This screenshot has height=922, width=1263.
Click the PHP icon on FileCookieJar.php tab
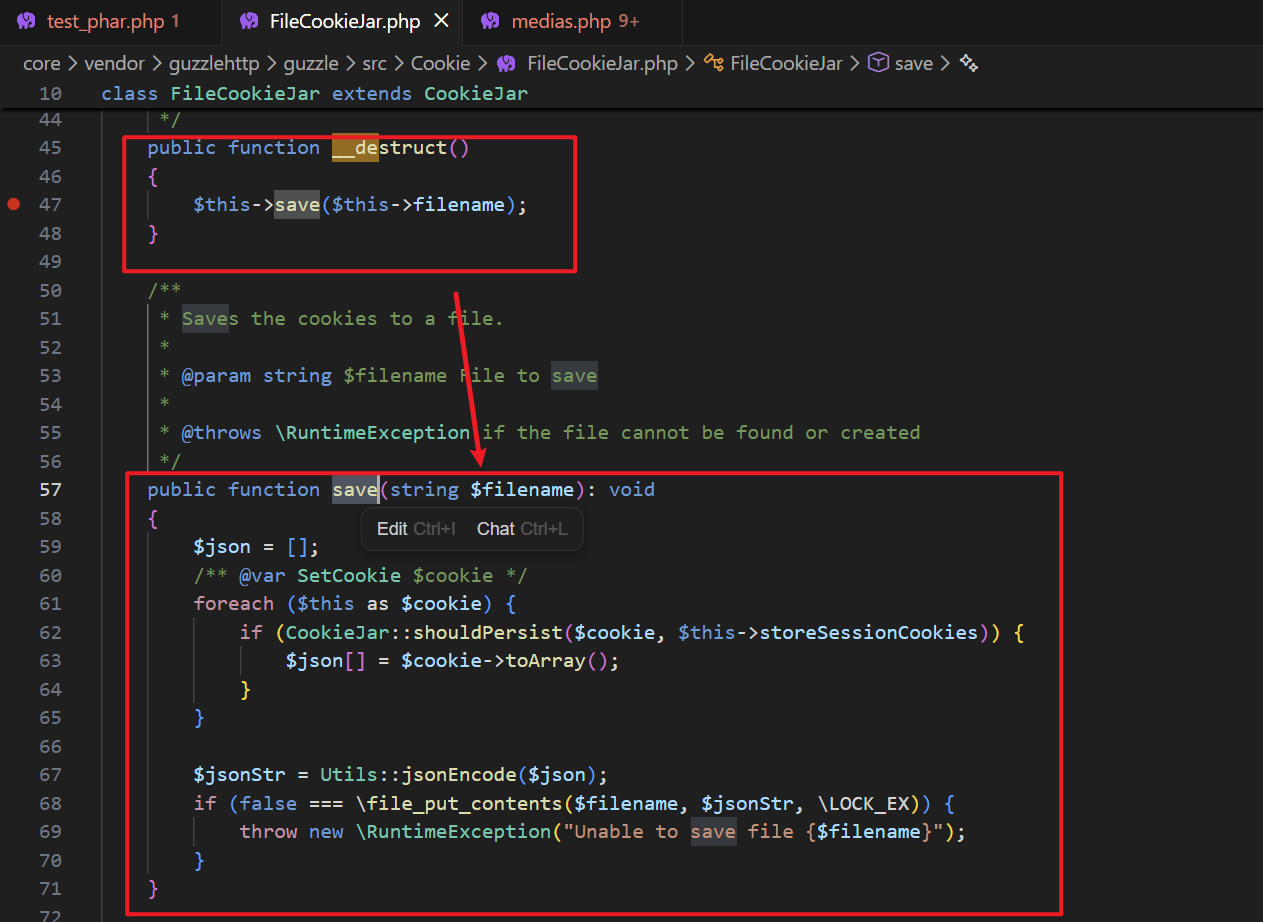249,21
